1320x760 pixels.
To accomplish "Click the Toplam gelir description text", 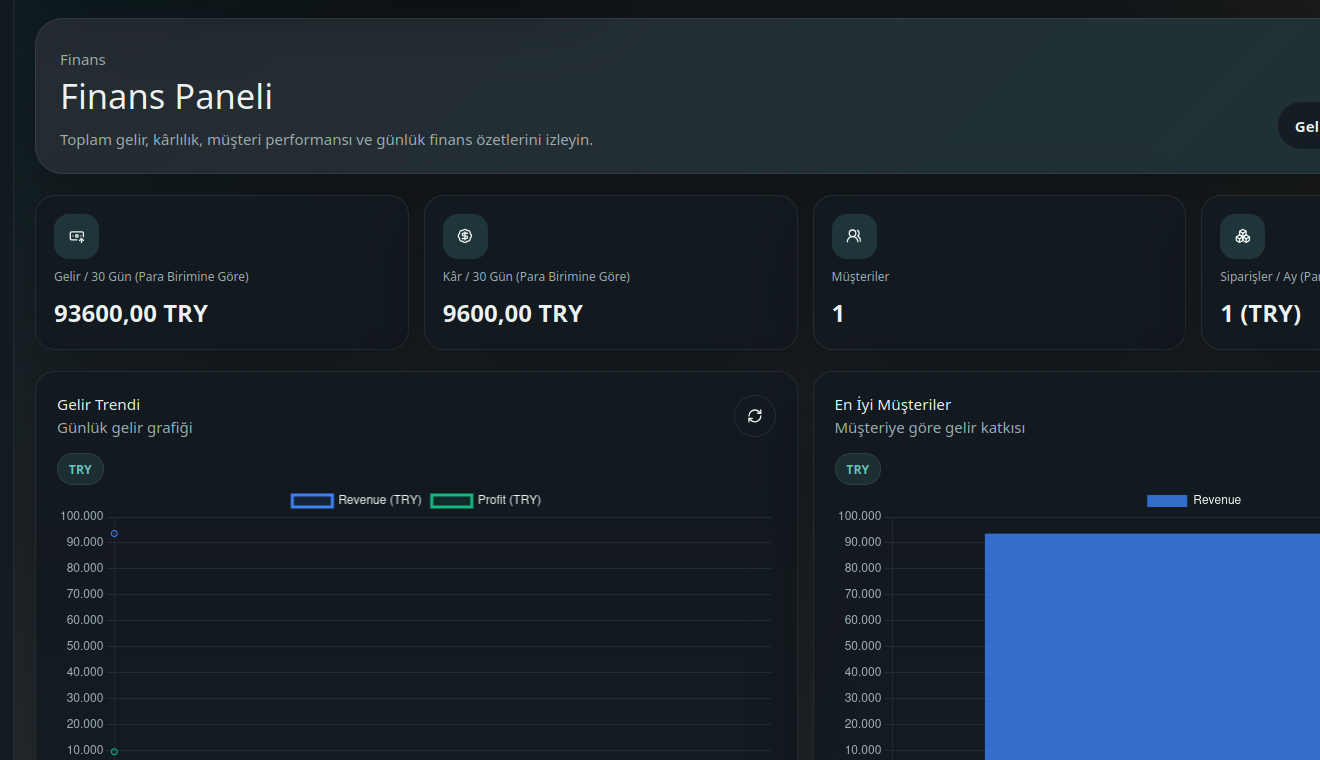I will pos(327,140).
